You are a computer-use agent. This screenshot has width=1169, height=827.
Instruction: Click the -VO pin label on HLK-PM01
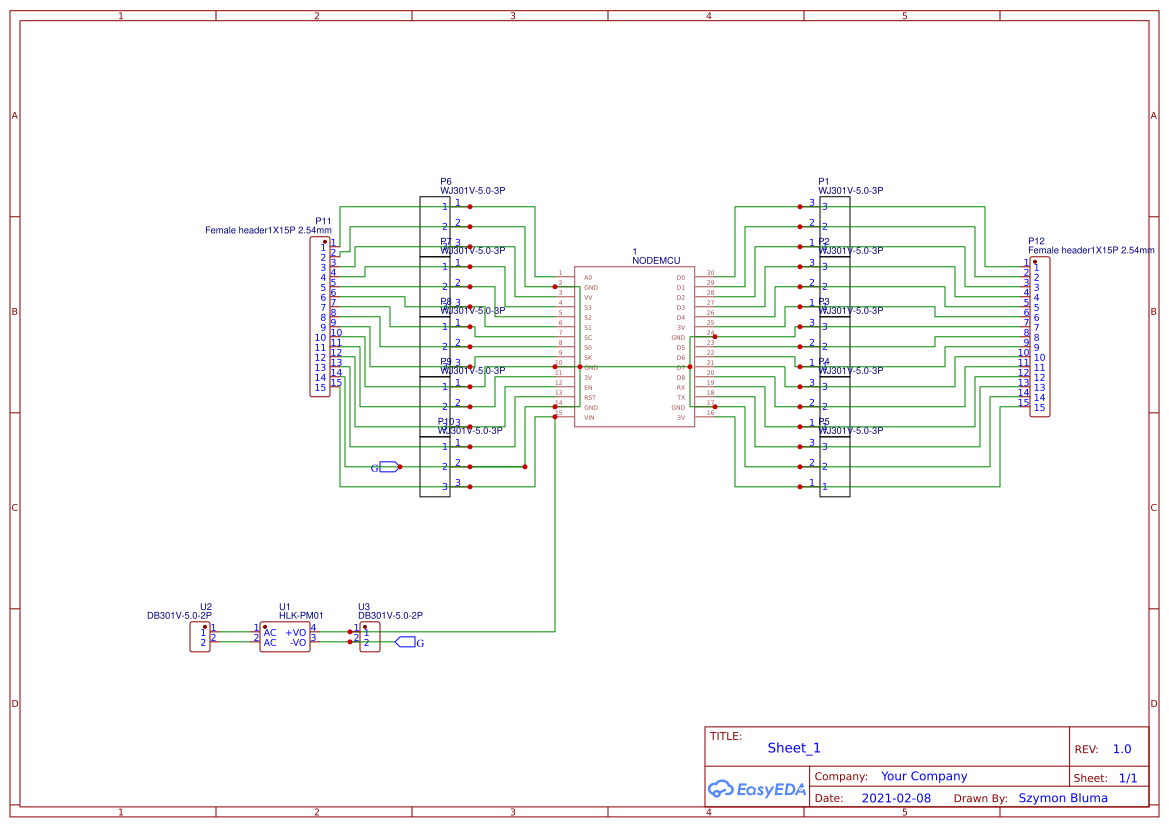298,643
